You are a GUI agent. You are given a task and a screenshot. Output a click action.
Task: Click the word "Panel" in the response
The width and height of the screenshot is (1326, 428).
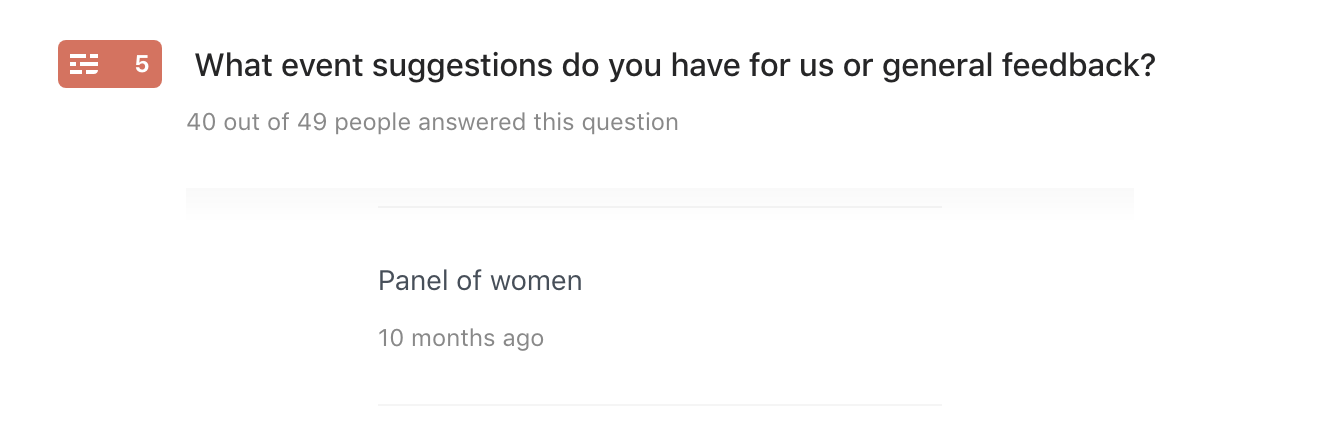[414, 281]
